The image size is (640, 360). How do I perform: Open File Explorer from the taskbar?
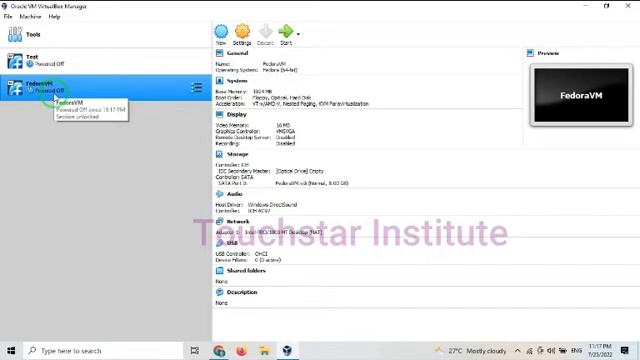tap(264, 351)
